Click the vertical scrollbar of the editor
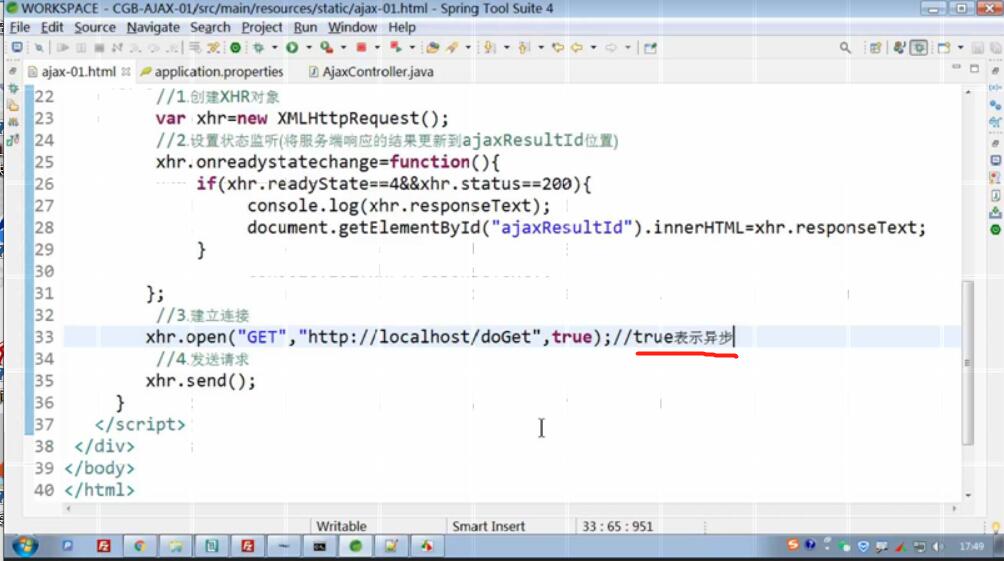Screen dimensions: 1004x561 click(968, 362)
